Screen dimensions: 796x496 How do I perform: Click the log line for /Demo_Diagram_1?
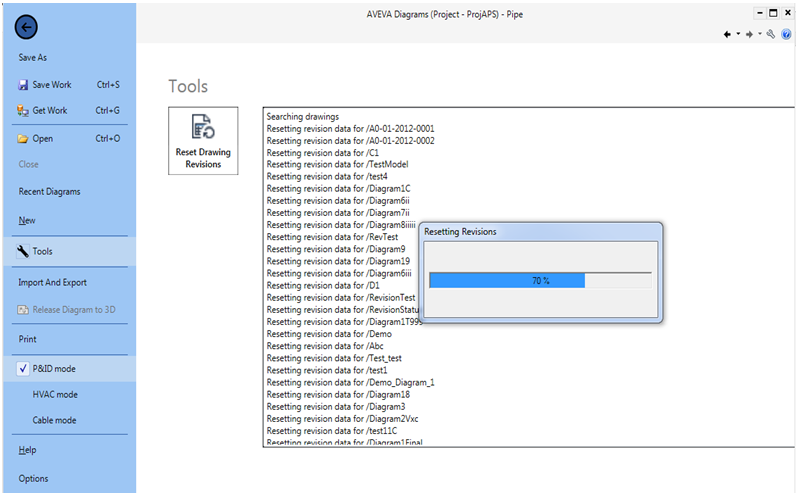350,382
